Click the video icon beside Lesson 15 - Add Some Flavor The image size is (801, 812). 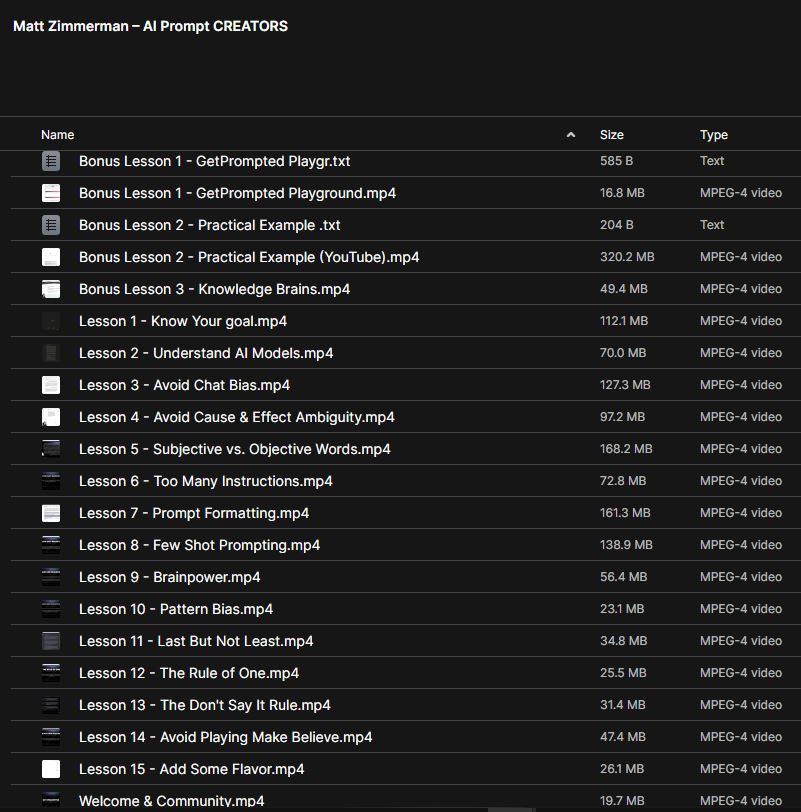tap(51, 769)
